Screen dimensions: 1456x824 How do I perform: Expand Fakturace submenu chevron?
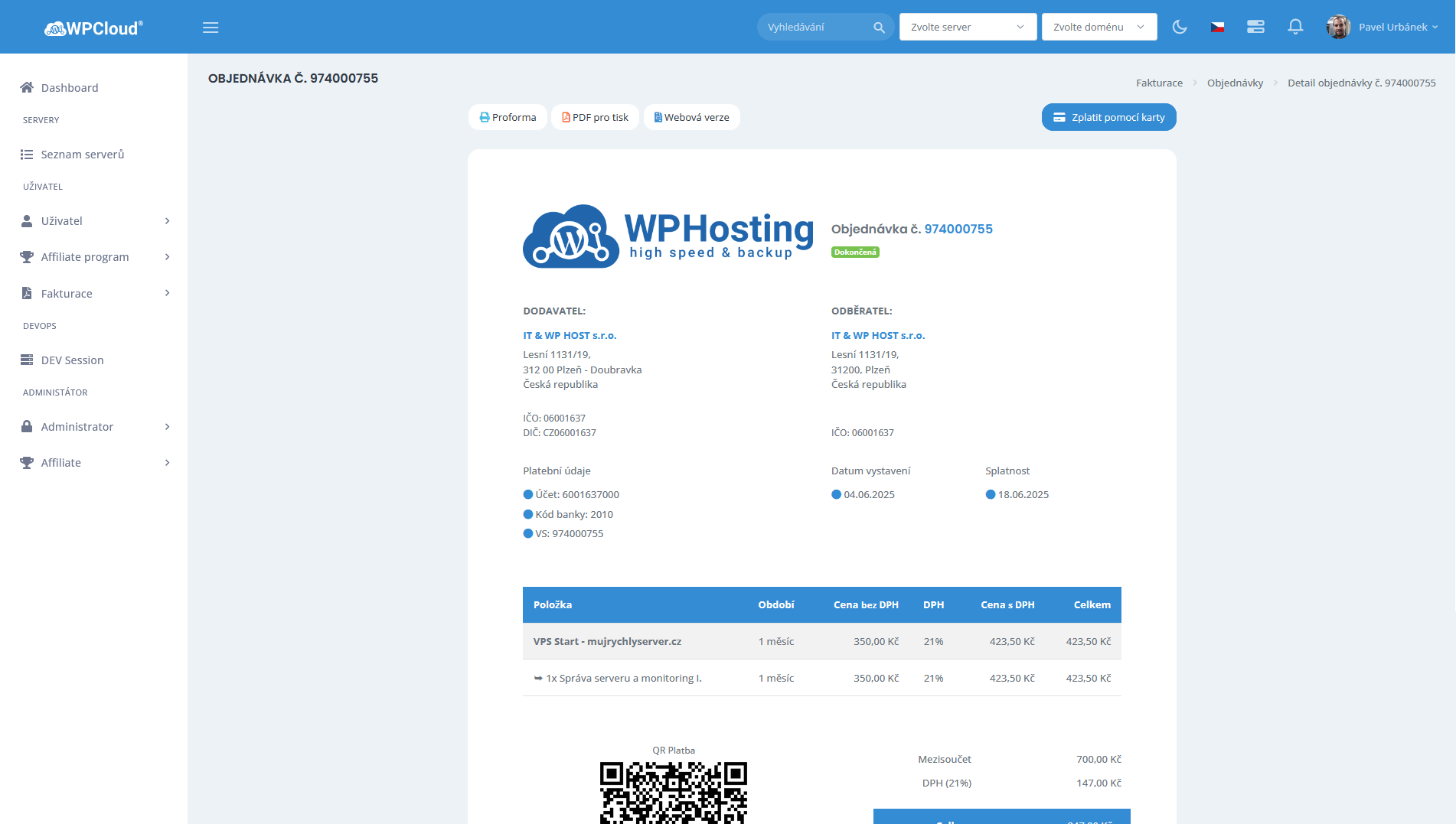point(167,293)
